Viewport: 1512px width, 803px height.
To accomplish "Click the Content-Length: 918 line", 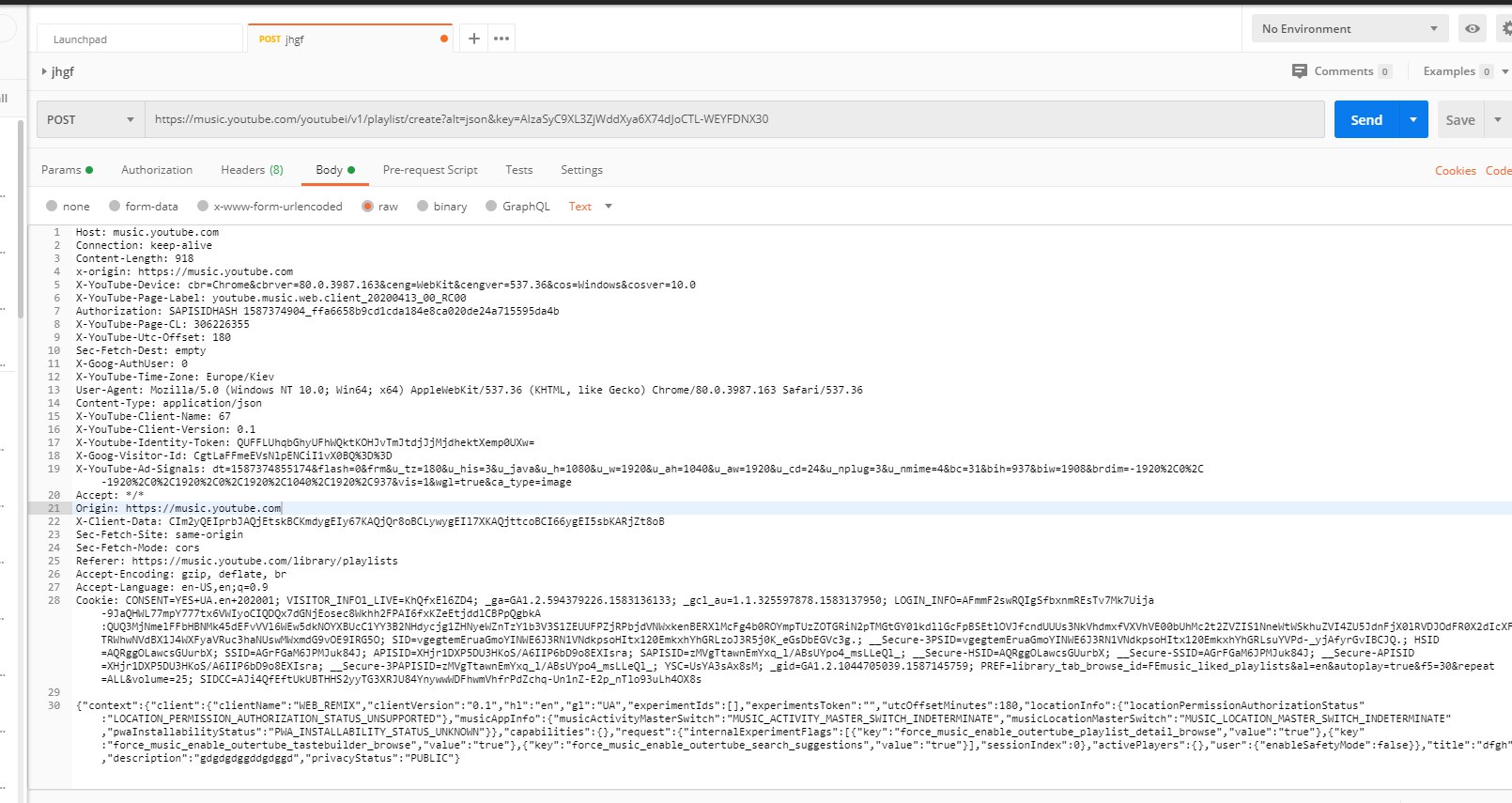I will (x=134, y=258).
